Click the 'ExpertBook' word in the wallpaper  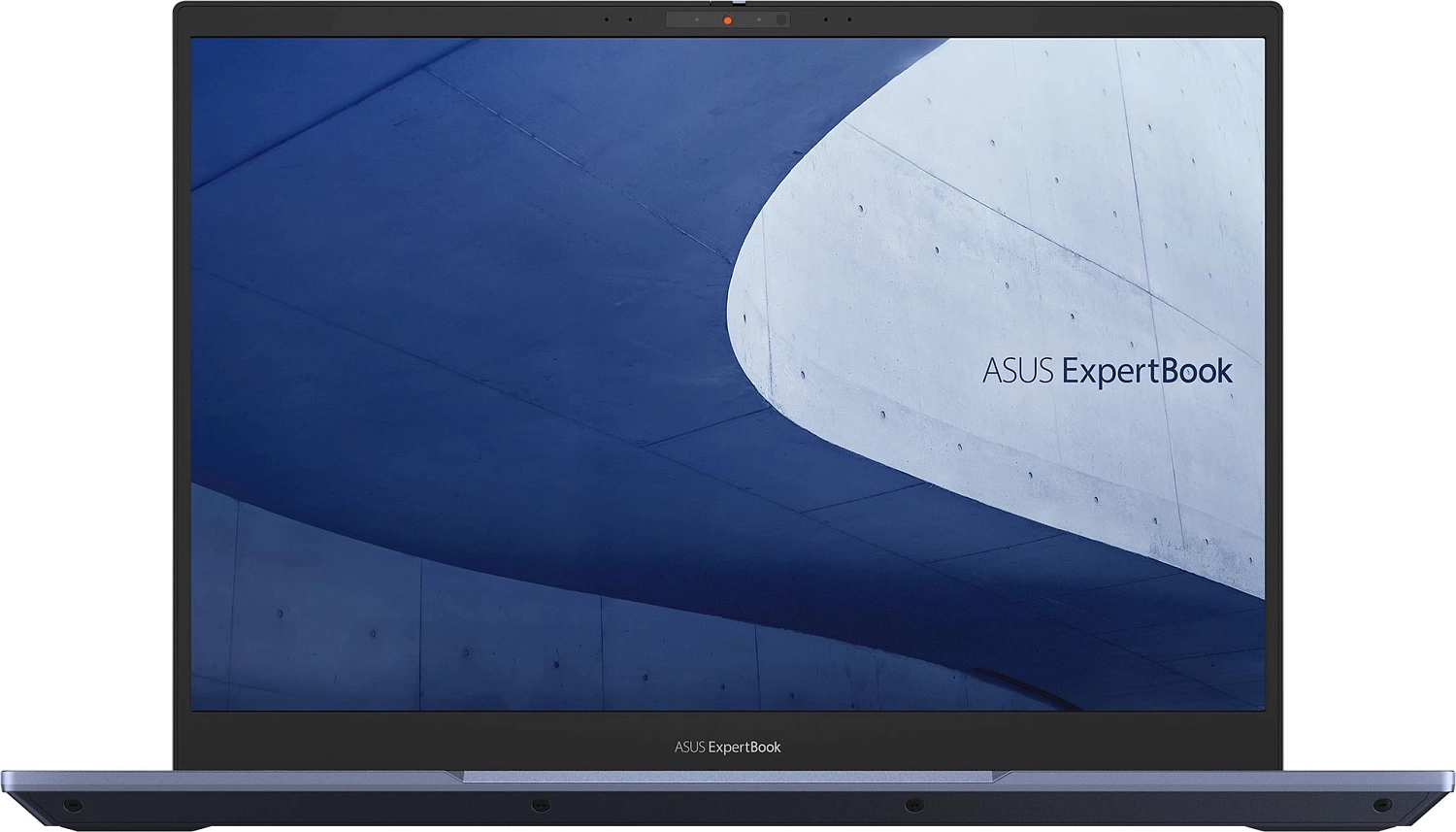pos(1145,371)
